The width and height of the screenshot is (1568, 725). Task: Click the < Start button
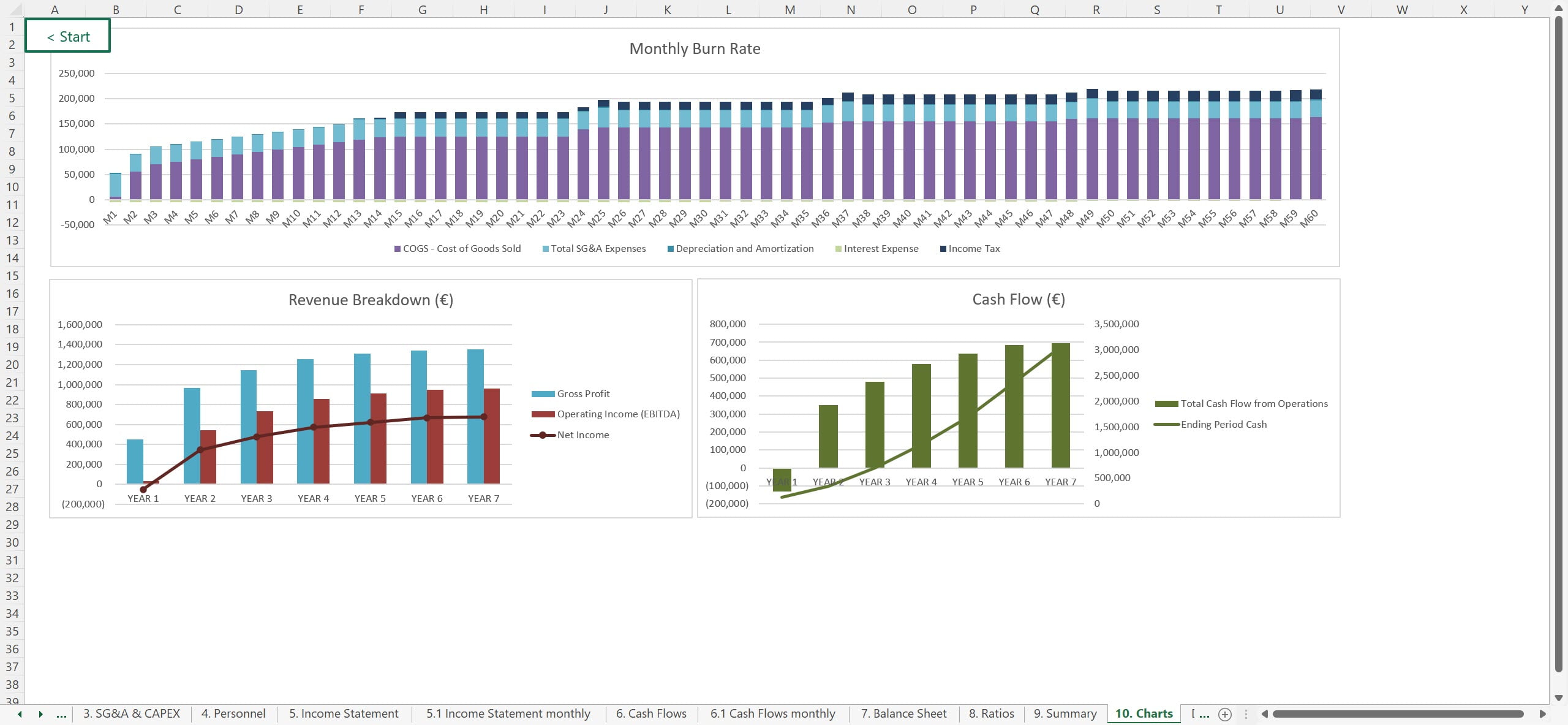point(68,36)
